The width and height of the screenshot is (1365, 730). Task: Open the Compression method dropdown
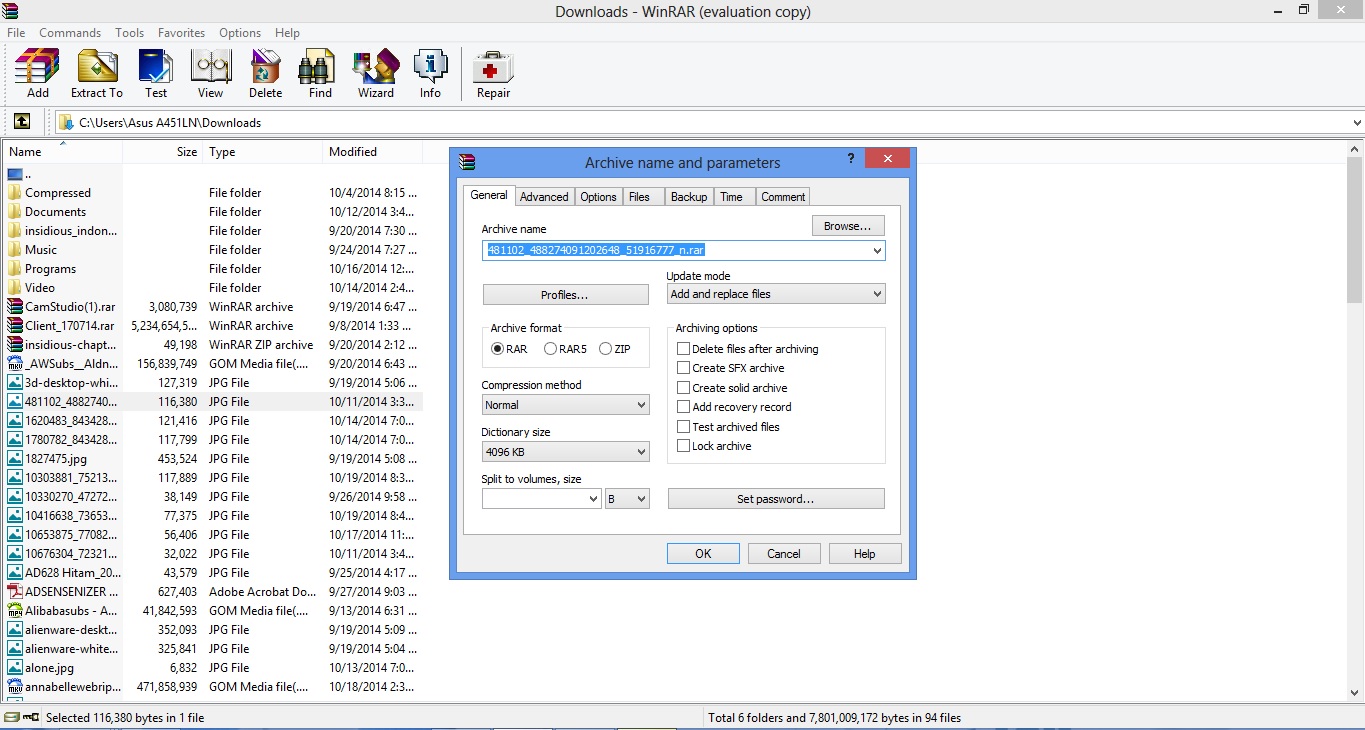[565, 405]
